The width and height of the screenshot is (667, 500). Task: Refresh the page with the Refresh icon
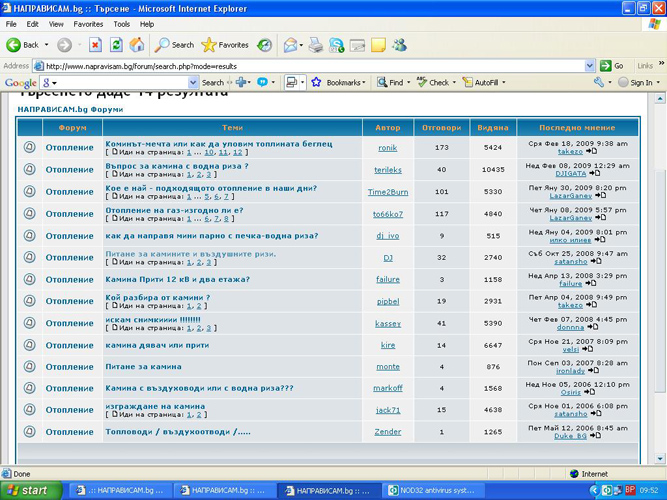pos(116,45)
